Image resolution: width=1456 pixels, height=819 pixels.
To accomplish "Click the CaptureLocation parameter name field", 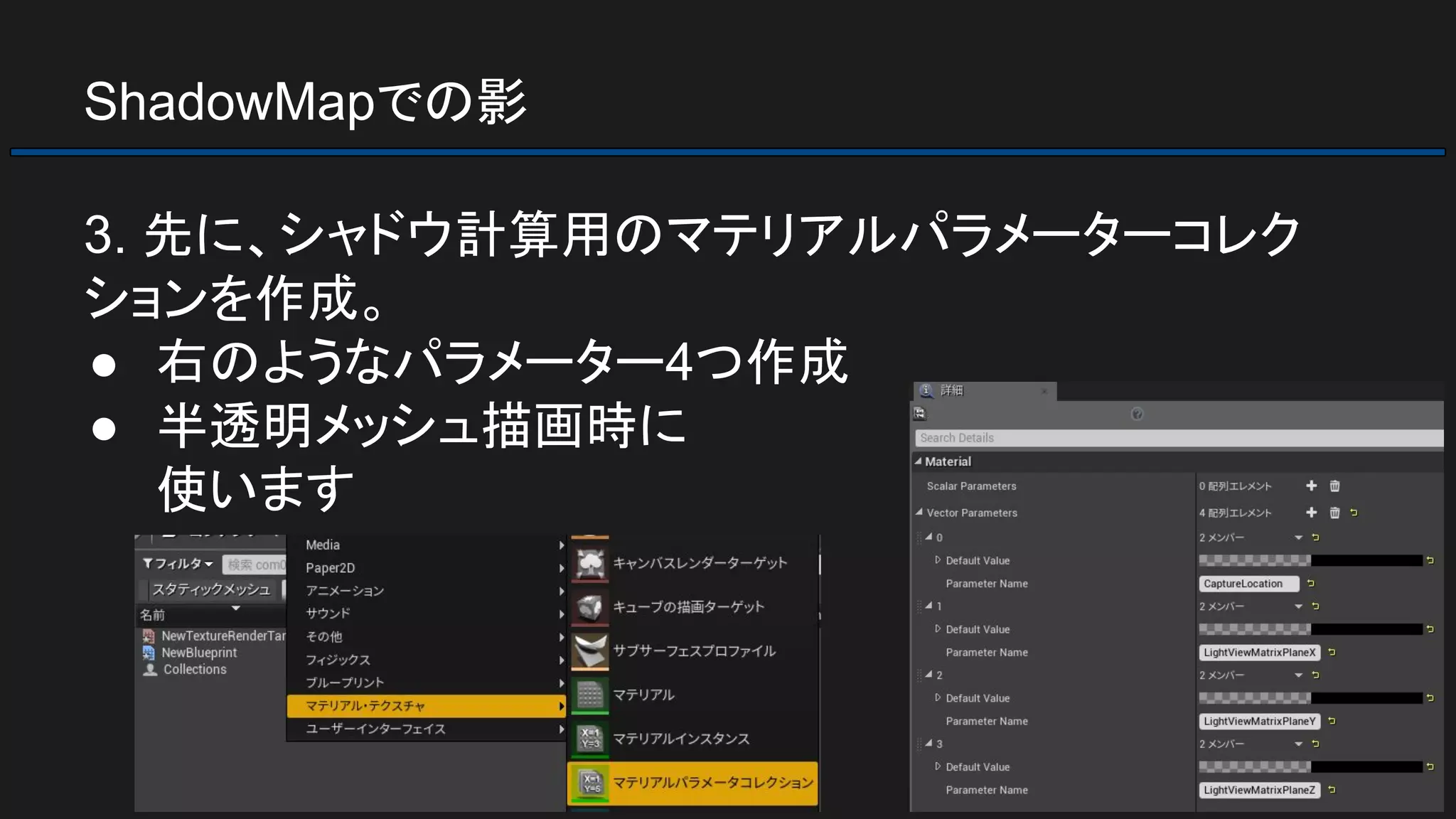I will pos(1248,584).
